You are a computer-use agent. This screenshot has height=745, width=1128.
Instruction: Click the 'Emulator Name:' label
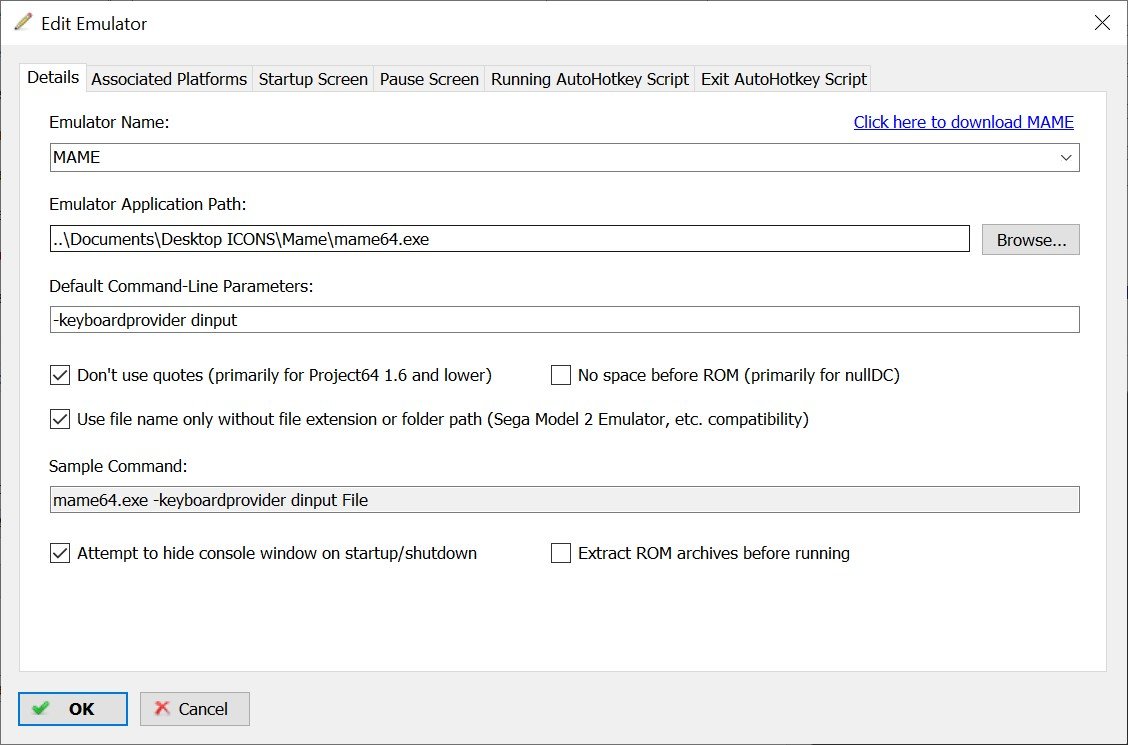tap(109, 122)
